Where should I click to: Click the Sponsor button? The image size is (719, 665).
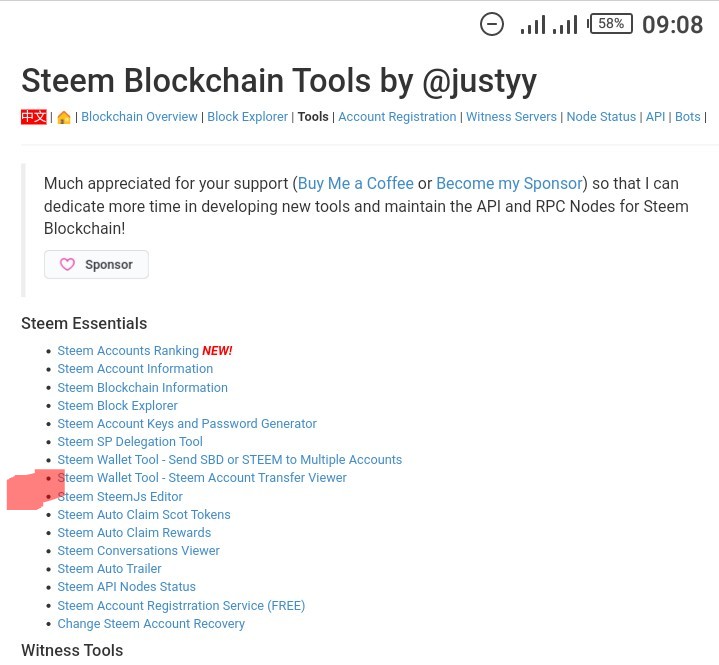(96, 264)
